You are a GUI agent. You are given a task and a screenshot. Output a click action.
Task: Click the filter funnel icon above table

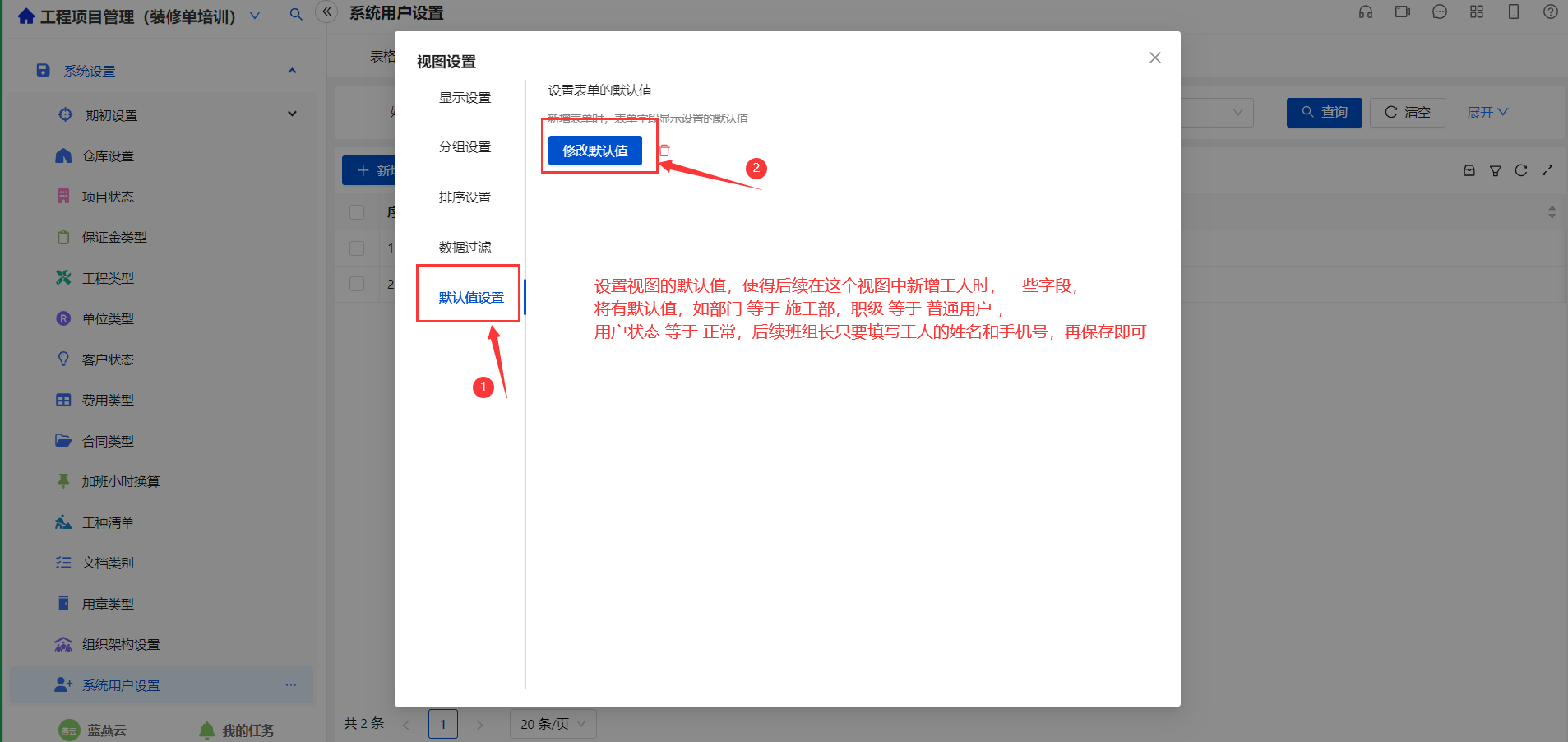coord(1496,170)
